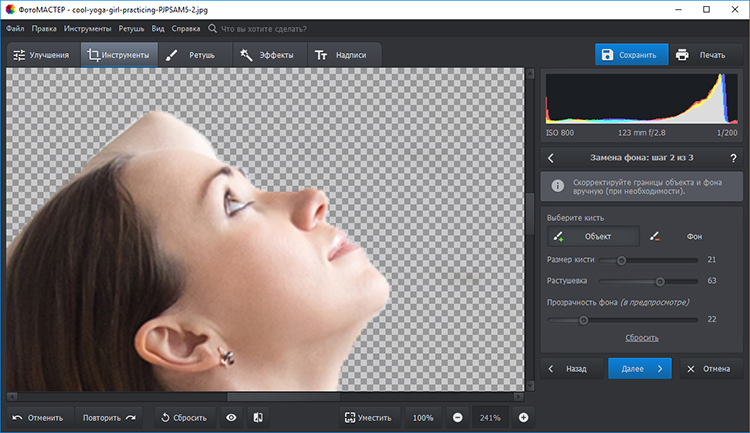Screen dimensions: 750x433
Task: Click the Сбросить reset link in panel
Action: [642, 338]
